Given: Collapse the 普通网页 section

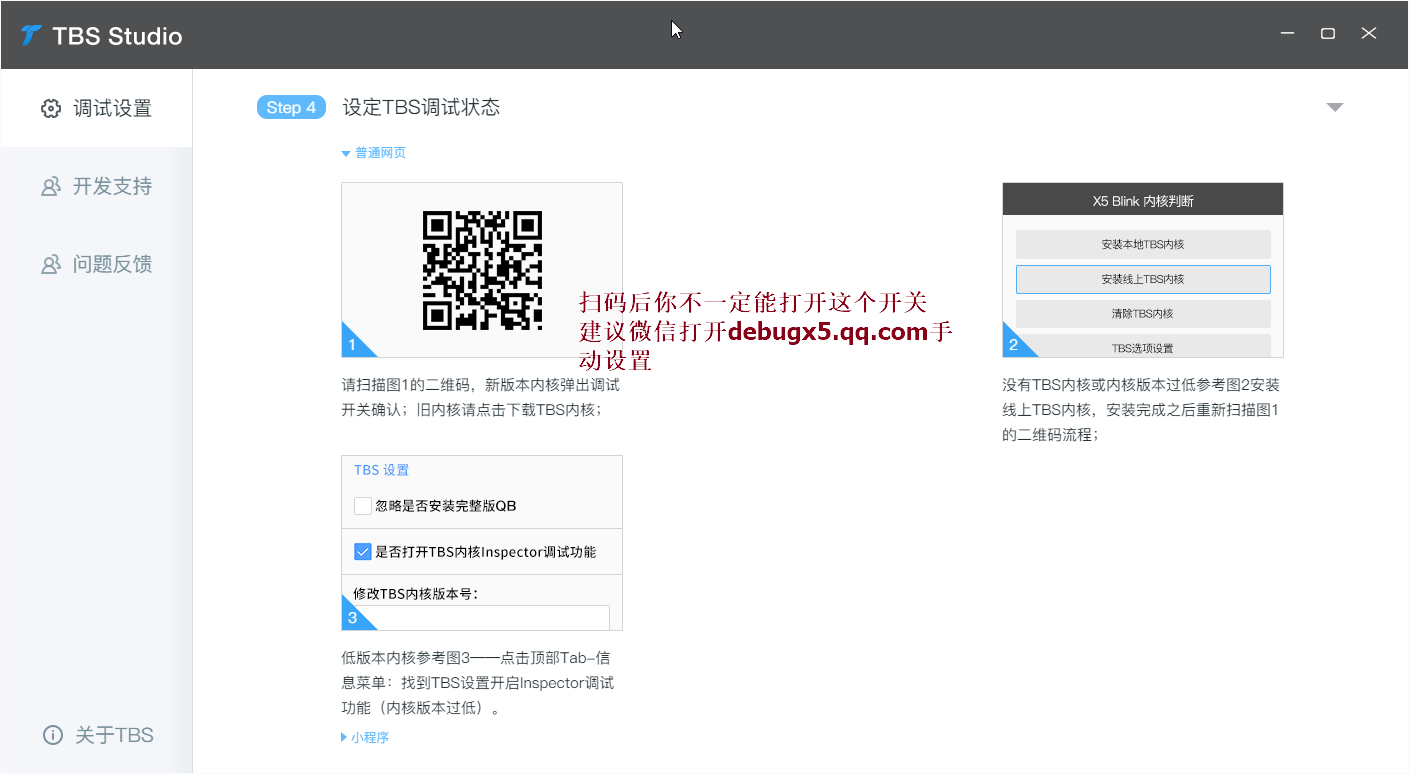Looking at the screenshot, I should point(374,153).
